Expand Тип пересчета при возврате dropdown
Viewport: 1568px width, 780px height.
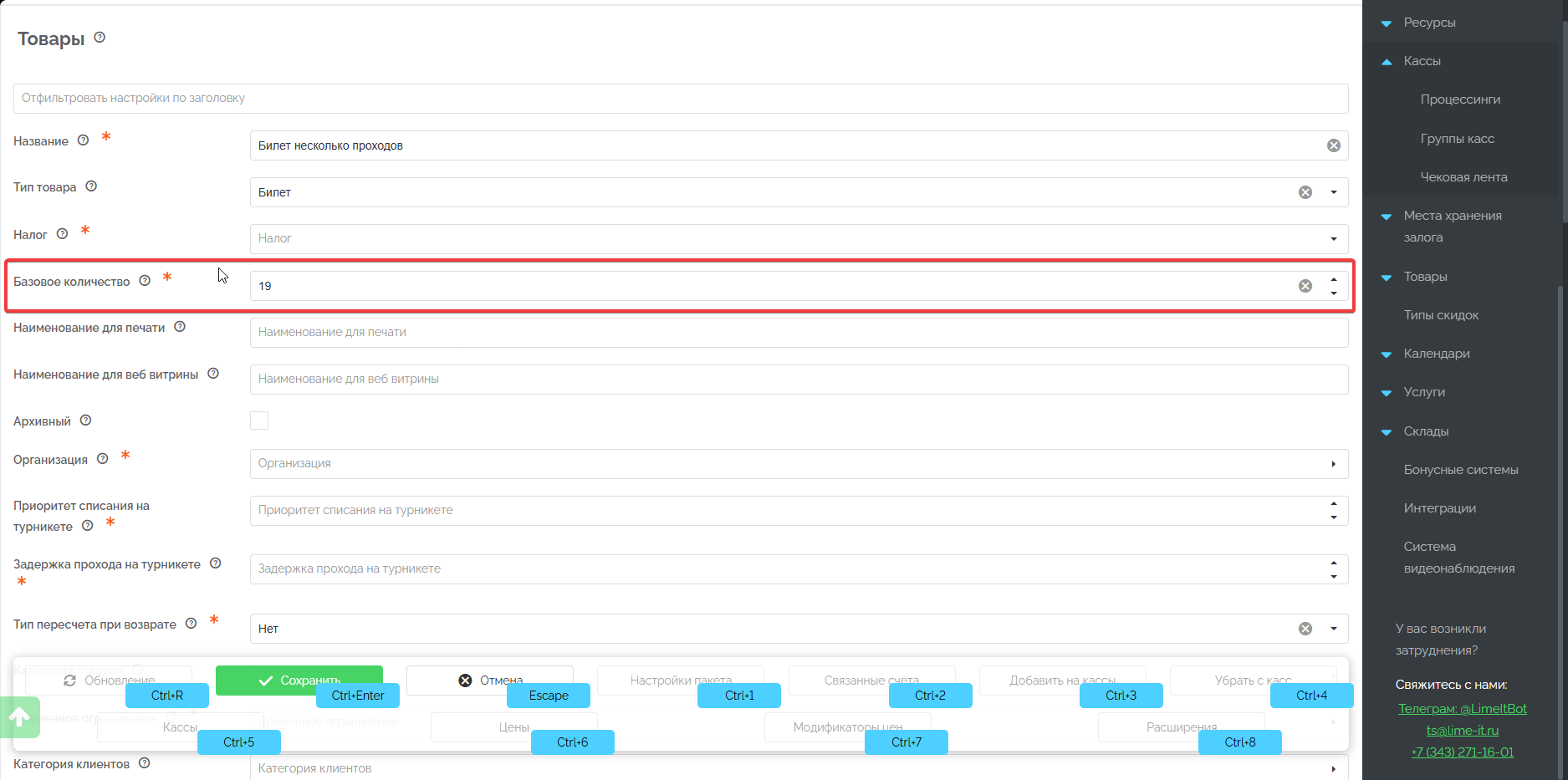(1333, 629)
